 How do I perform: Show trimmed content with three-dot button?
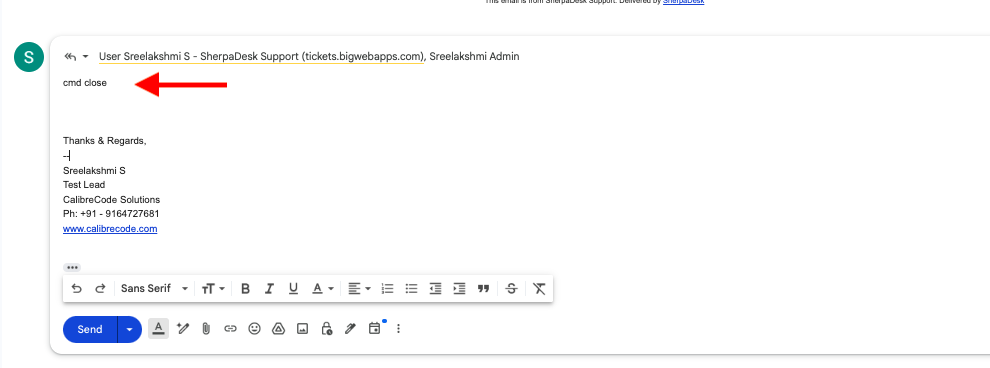72,268
